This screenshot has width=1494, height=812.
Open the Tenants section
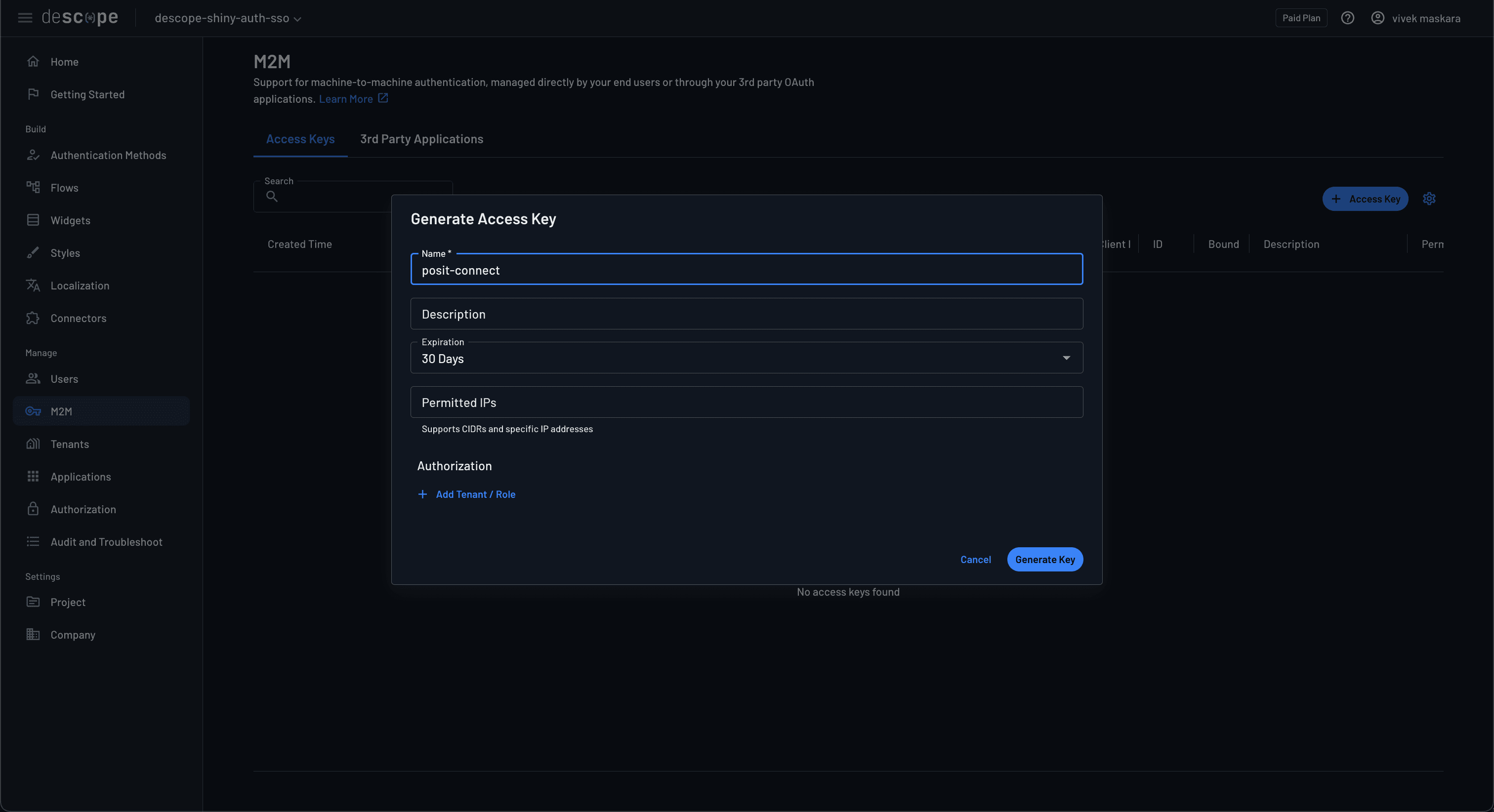pos(71,444)
